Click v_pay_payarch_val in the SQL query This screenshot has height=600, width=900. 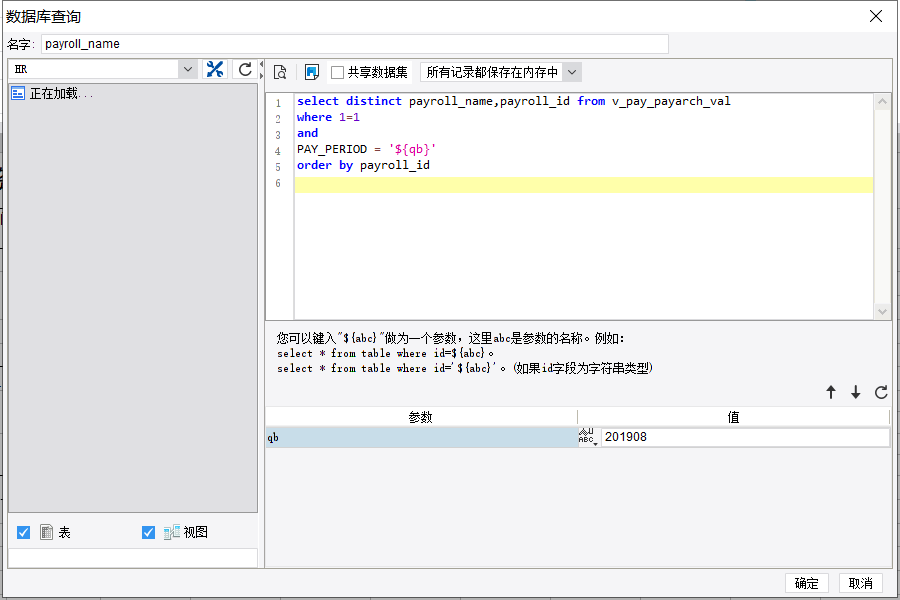[x=671, y=102]
